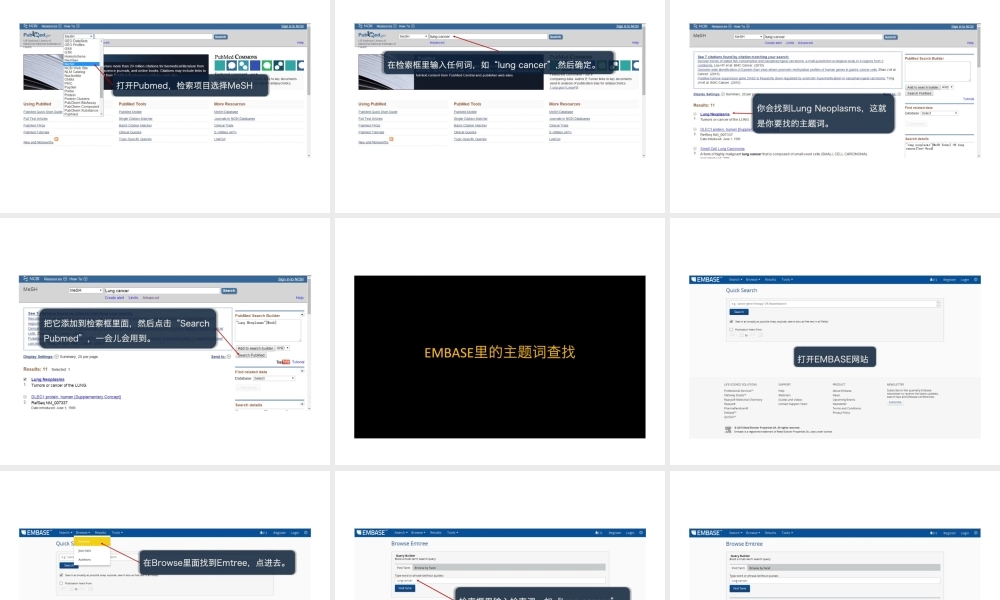Toggle the Lung Neoplasms checkbox in the Search PubMed slide
The height and width of the screenshot is (600, 1000).
click(25, 380)
